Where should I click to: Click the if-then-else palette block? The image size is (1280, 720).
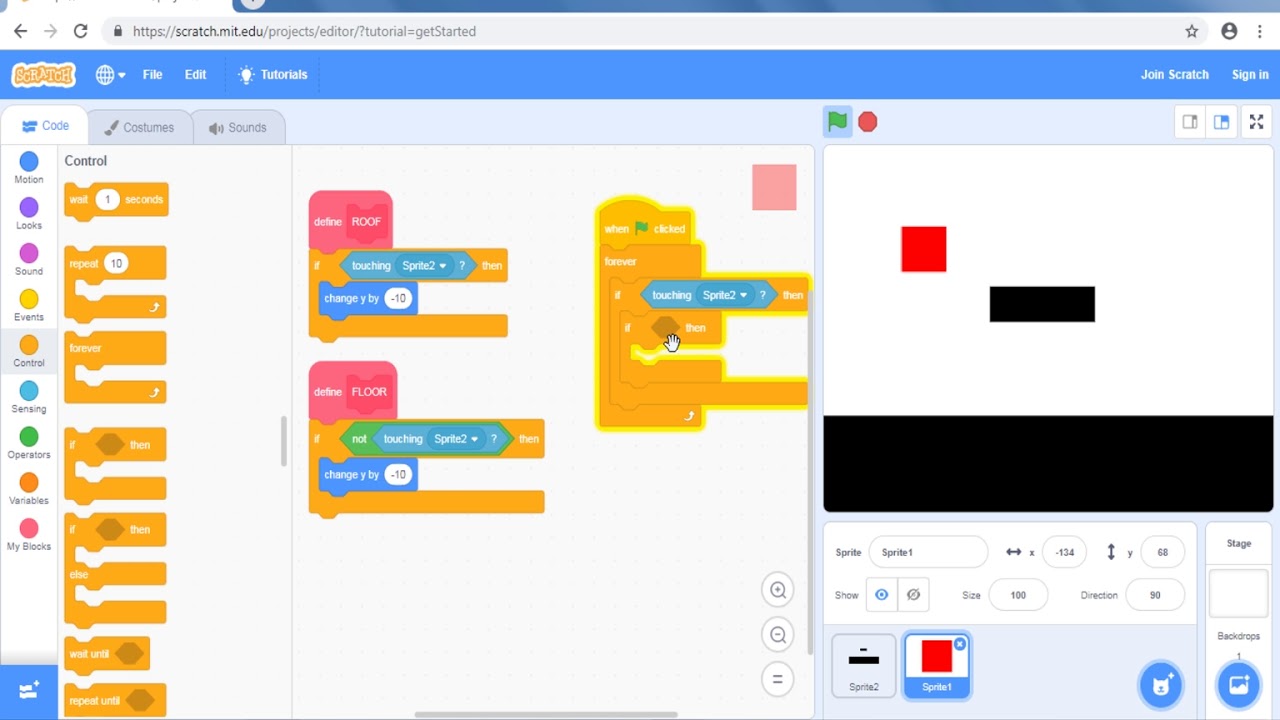point(115,569)
